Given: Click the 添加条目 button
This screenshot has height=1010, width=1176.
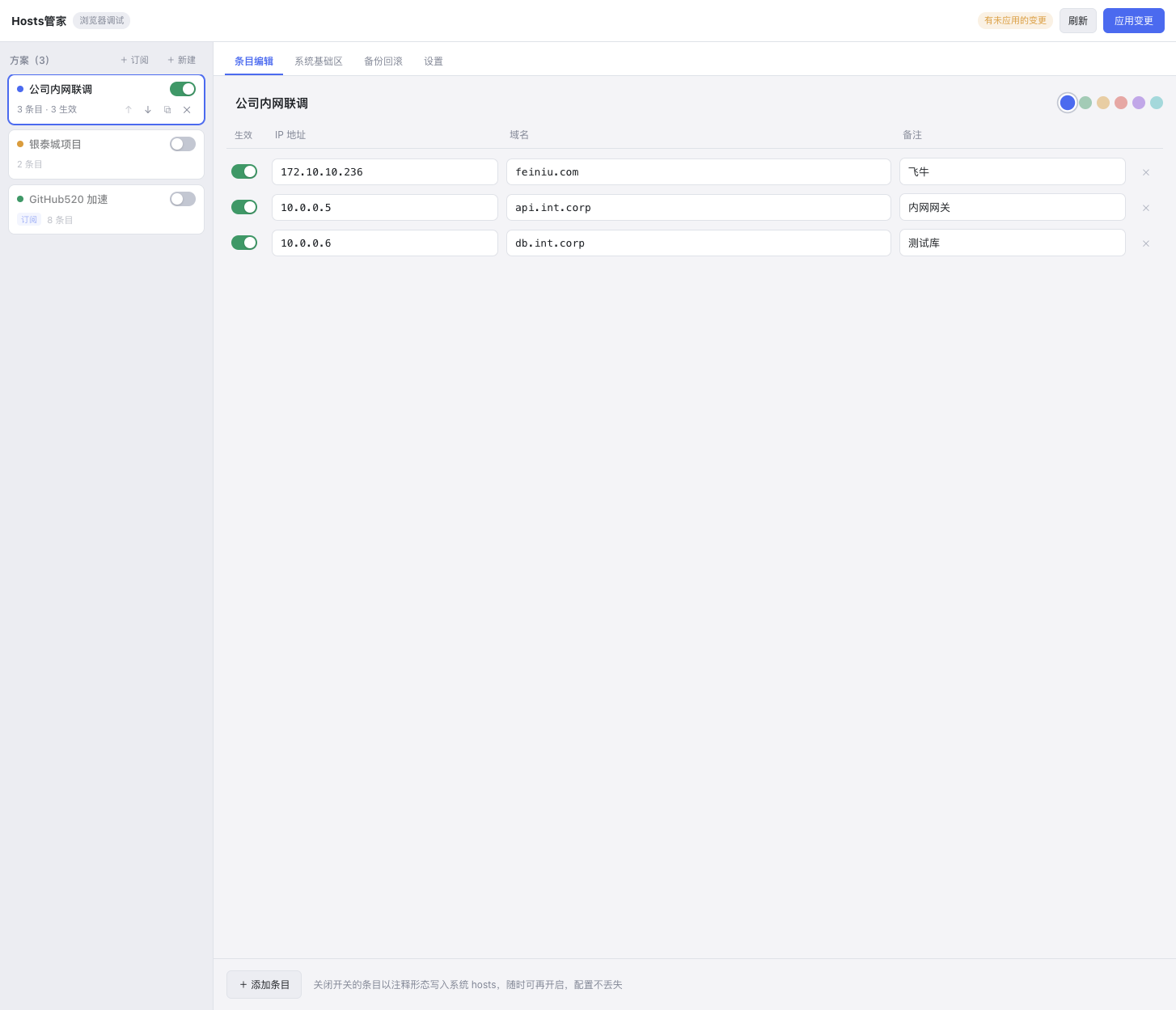Looking at the screenshot, I should point(264,985).
